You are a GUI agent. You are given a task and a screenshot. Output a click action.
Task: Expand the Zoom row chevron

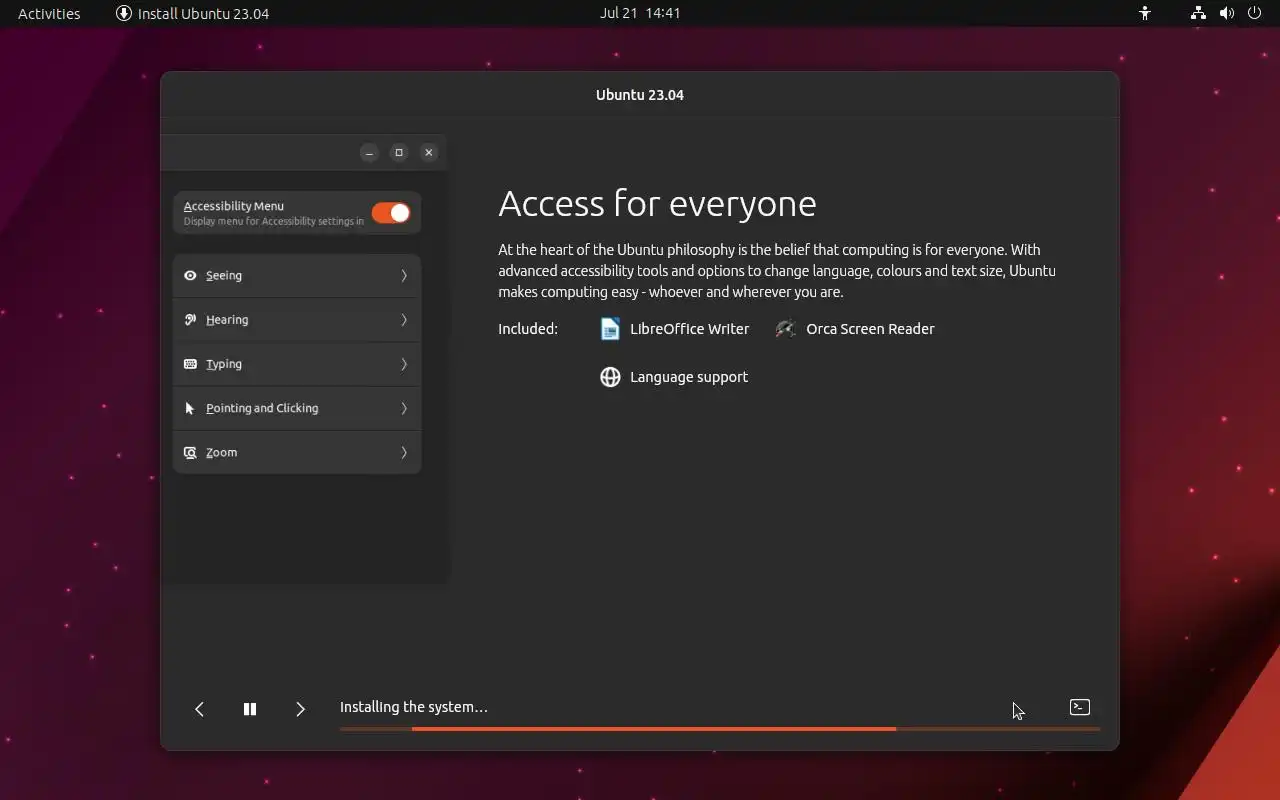tap(404, 452)
